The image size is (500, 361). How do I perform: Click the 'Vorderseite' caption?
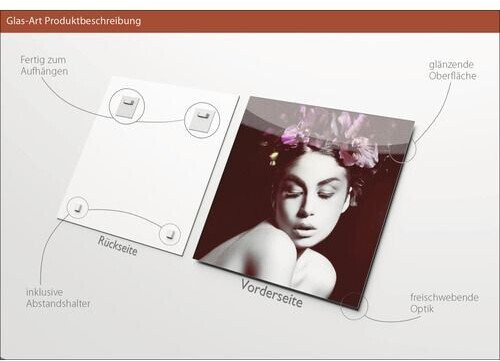[272, 293]
